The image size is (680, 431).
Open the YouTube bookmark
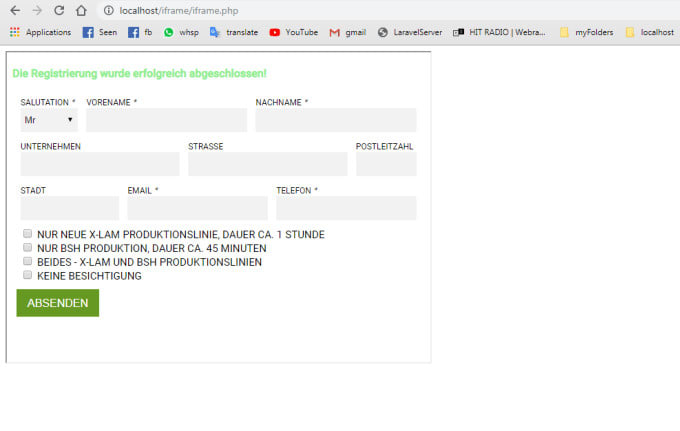click(x=294, y=32)
